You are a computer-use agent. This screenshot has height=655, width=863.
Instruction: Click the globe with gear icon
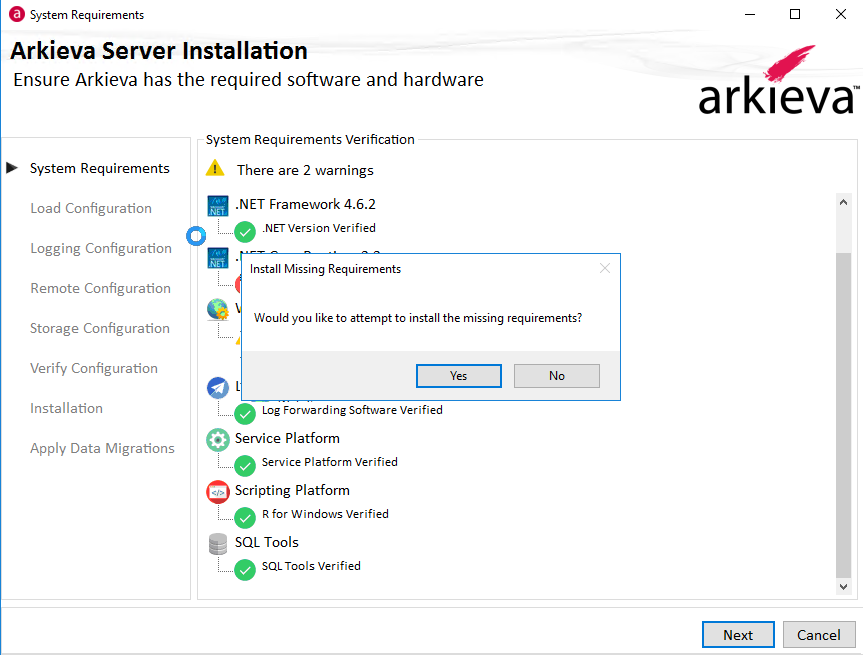[217, 309]
